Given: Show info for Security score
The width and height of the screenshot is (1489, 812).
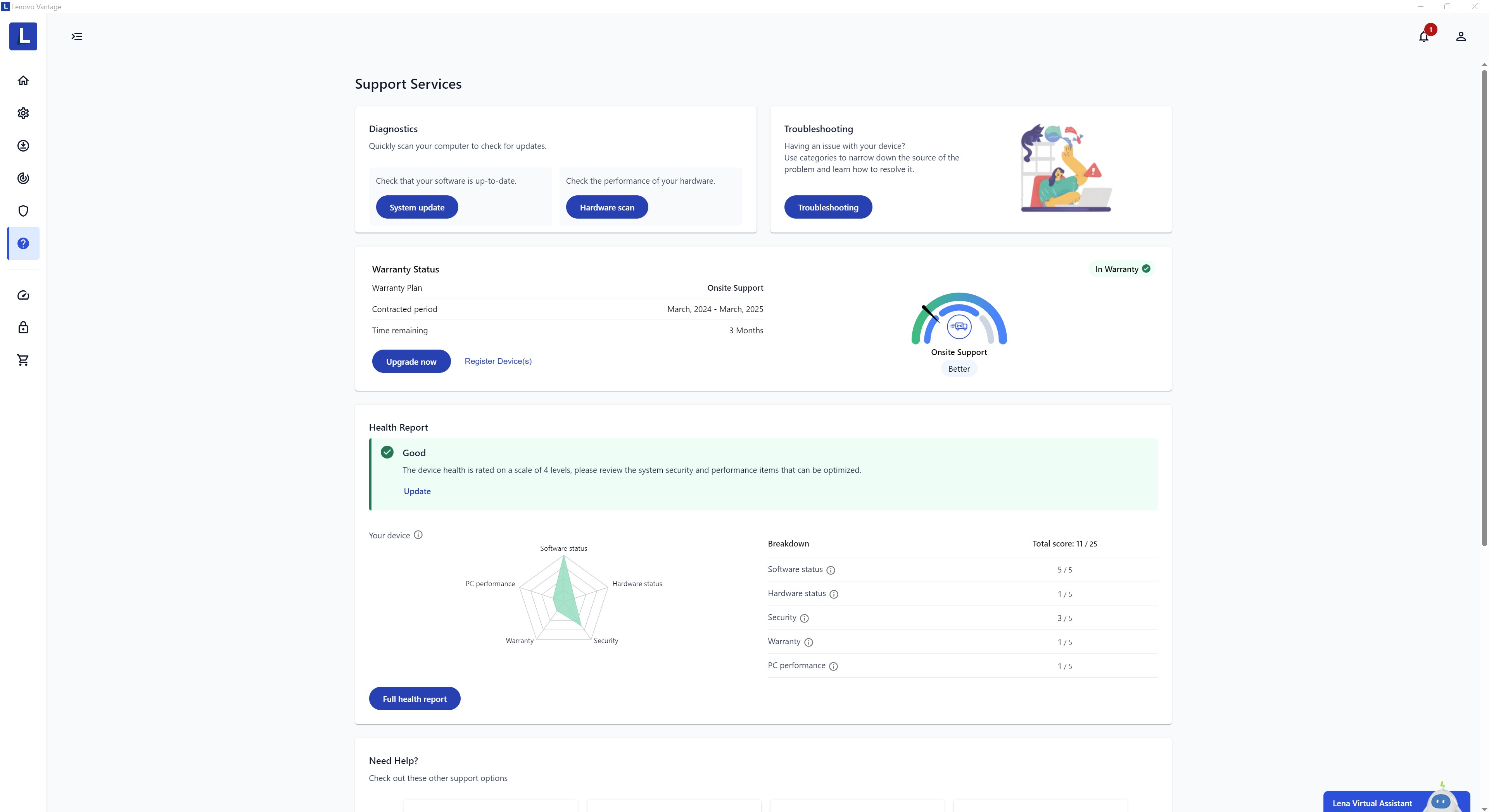Looking at the screenshot, I should click(x=804, y=618).
